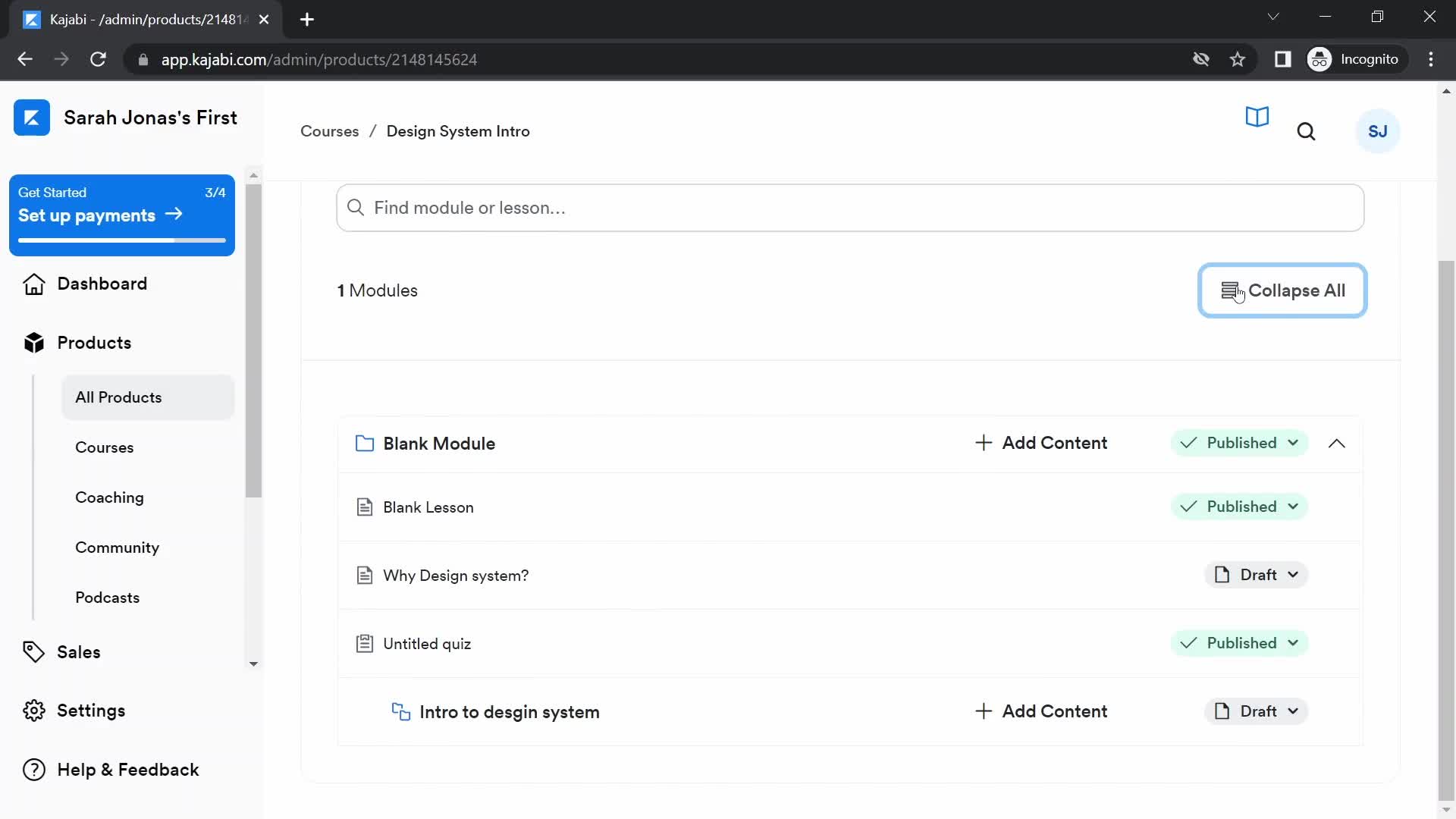
Task: Click sidebar scroll down arrow
Action: coord(253,664)
